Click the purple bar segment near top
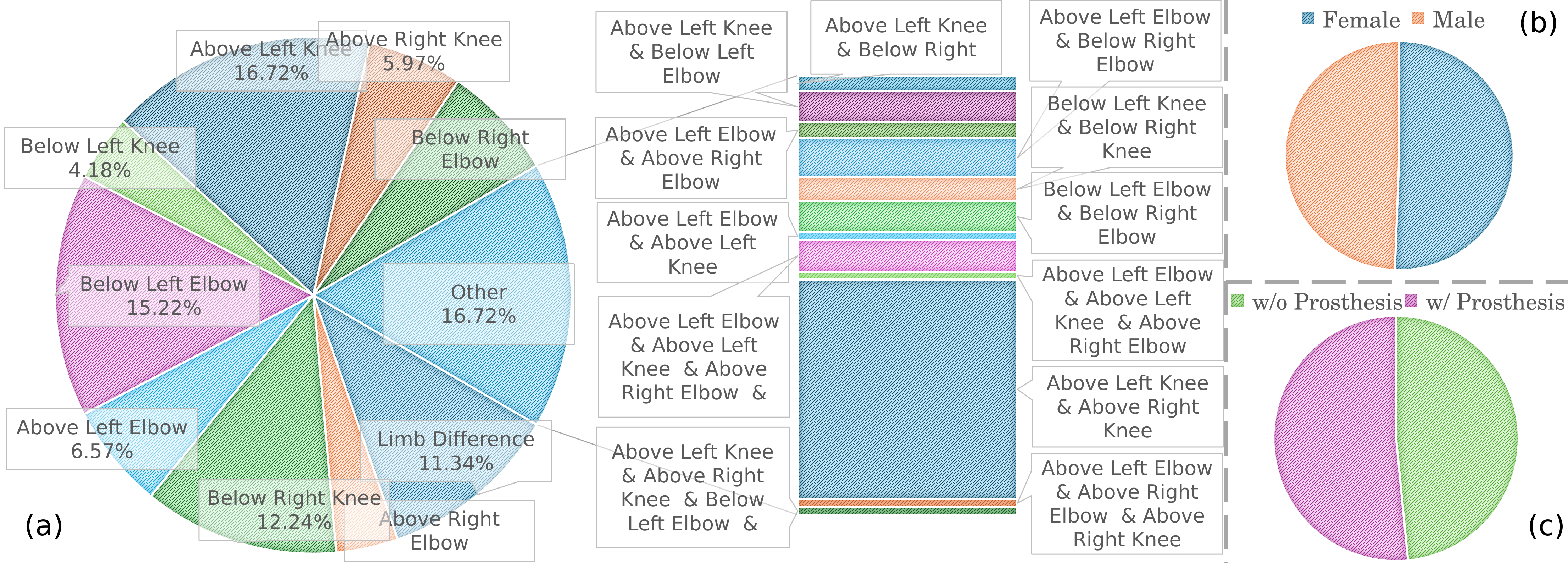 coord(907,107)
